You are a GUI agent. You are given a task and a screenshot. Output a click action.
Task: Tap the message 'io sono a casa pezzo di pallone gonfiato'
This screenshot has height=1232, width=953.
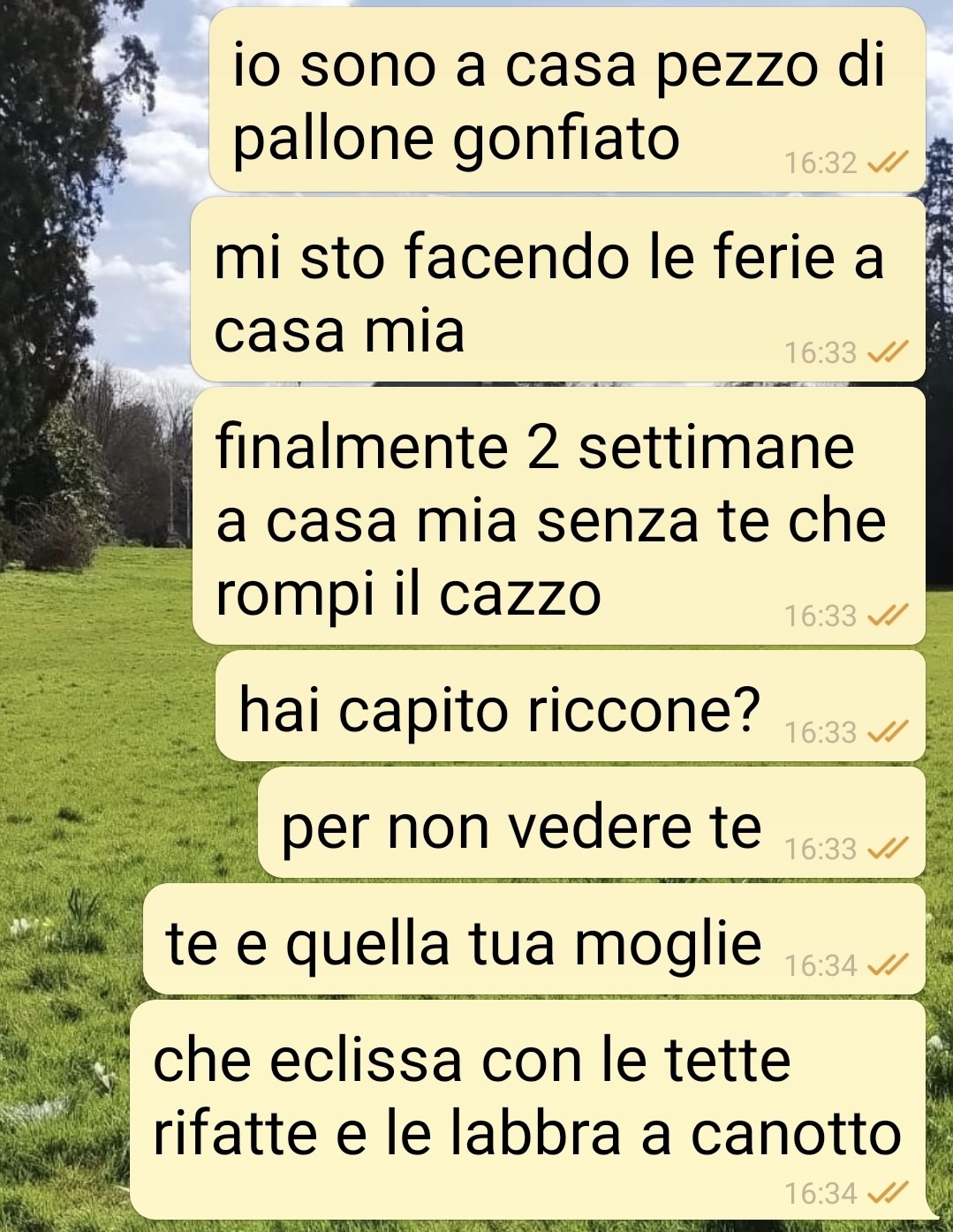click(x=566, y=100)
